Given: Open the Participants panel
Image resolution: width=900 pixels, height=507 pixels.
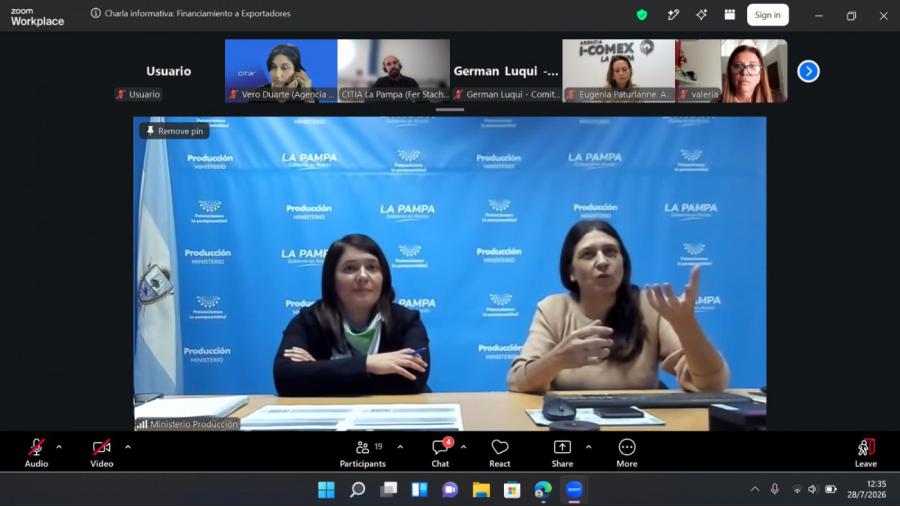Looking at the screenshot, I should tap(363, 452).
